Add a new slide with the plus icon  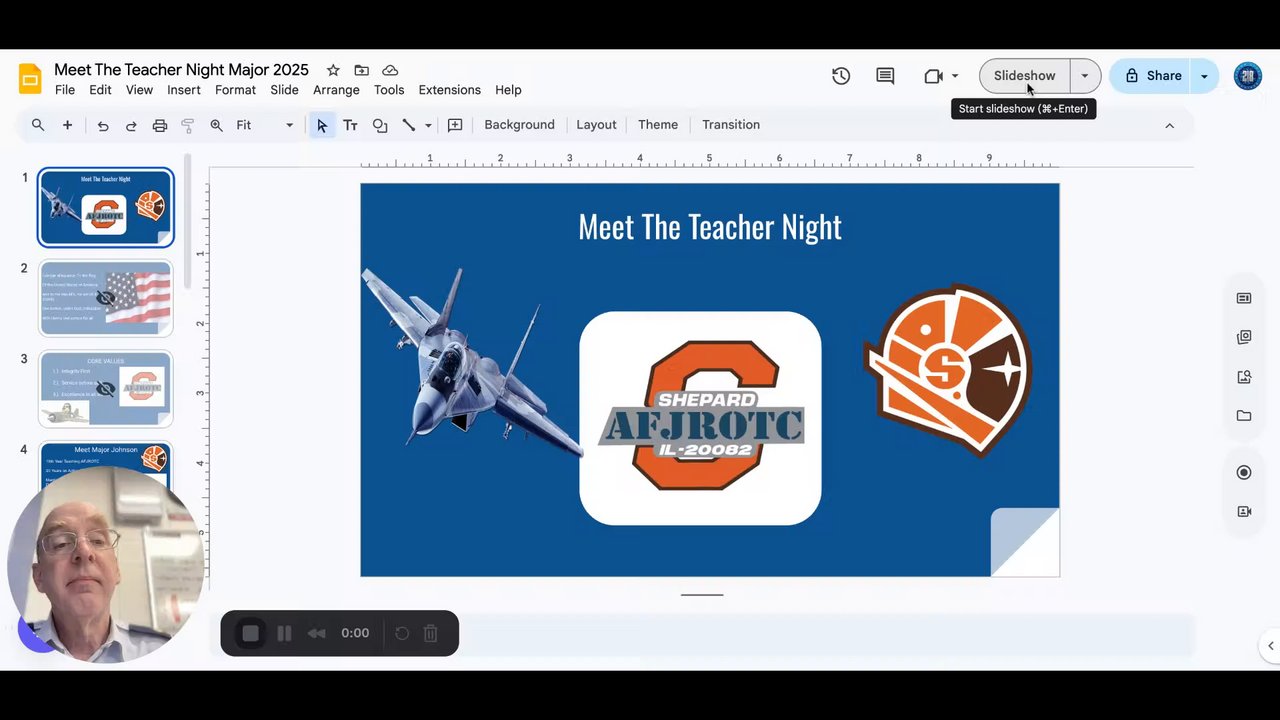67,125
